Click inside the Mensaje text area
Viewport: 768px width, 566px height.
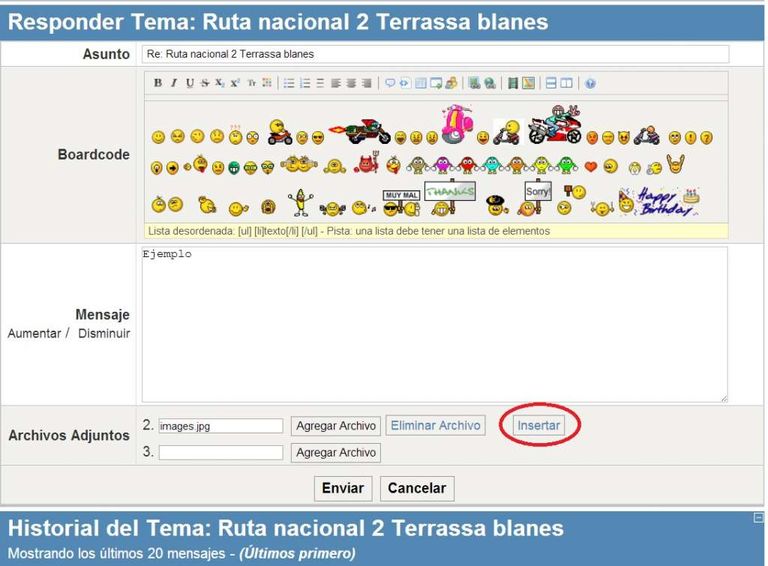click(435, 325)
